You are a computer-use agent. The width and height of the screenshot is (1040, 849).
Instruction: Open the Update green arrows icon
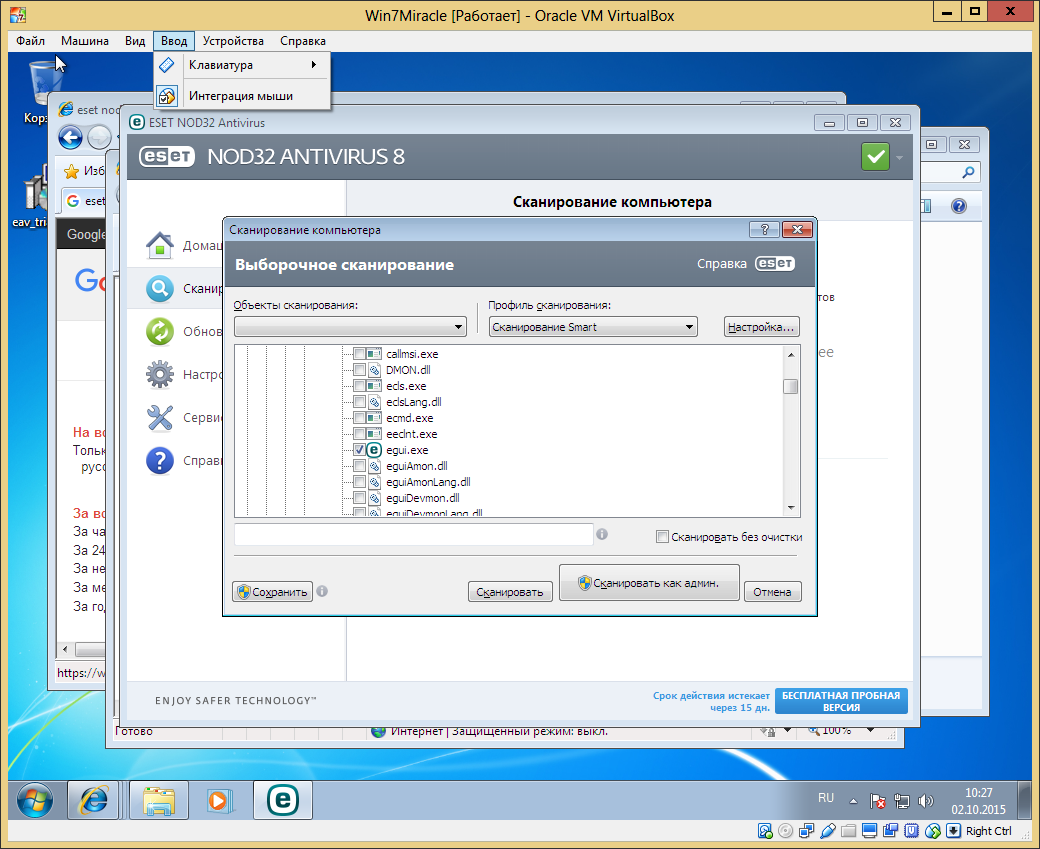[160, 332]
